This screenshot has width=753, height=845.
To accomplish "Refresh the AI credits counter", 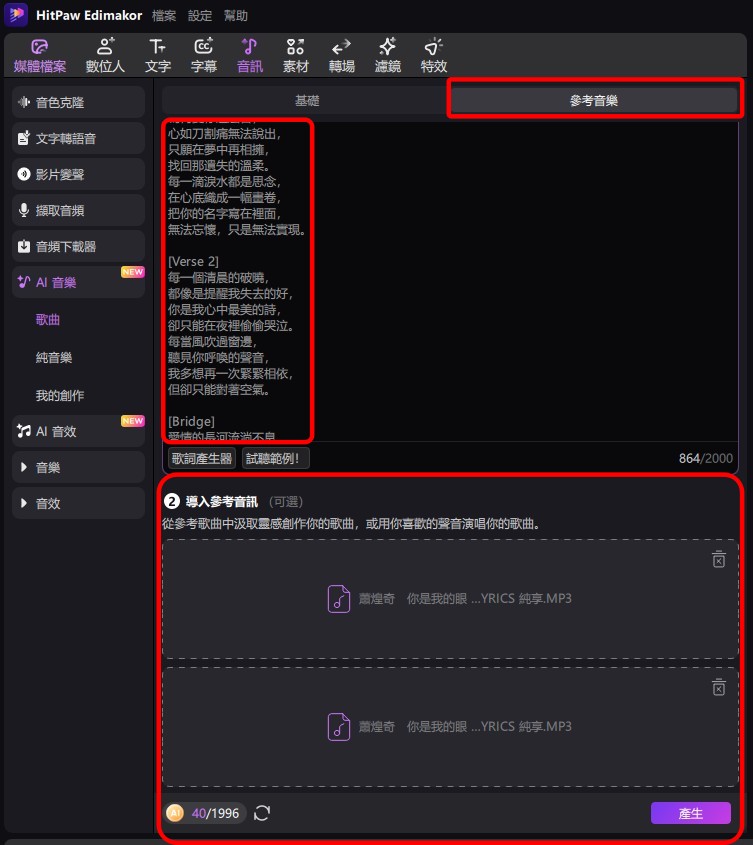I will [x=262, y=813].
